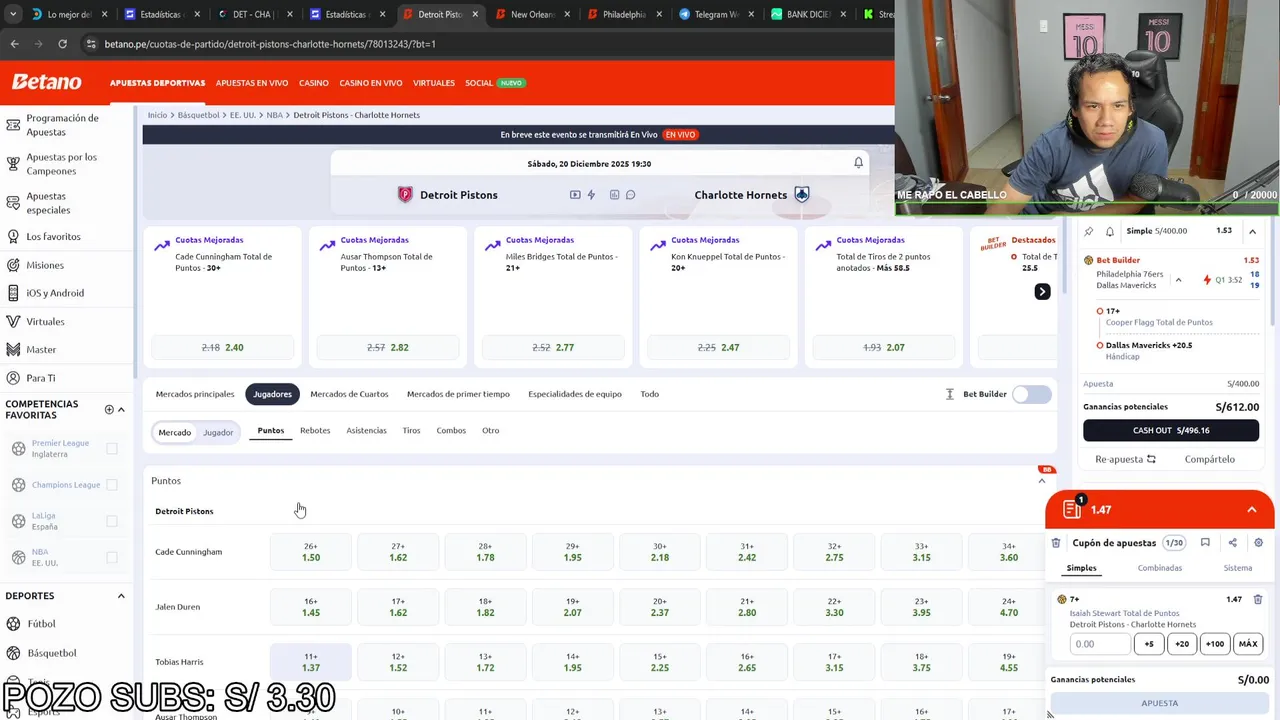
Task: Collapse the Simple S/400.00 bet
Action: (1252, 231)
